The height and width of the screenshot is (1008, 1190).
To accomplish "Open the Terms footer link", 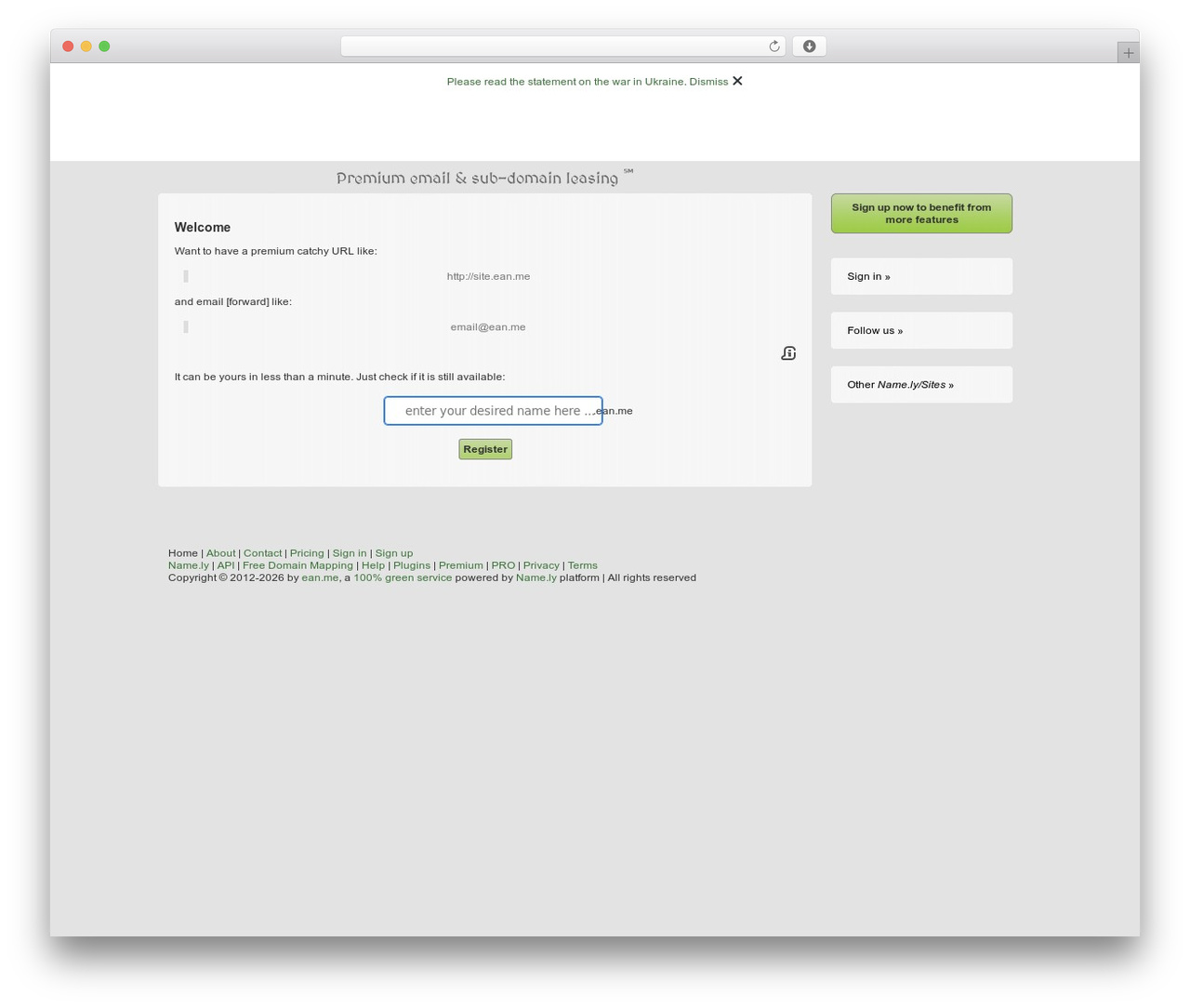I will coord(583,565).
